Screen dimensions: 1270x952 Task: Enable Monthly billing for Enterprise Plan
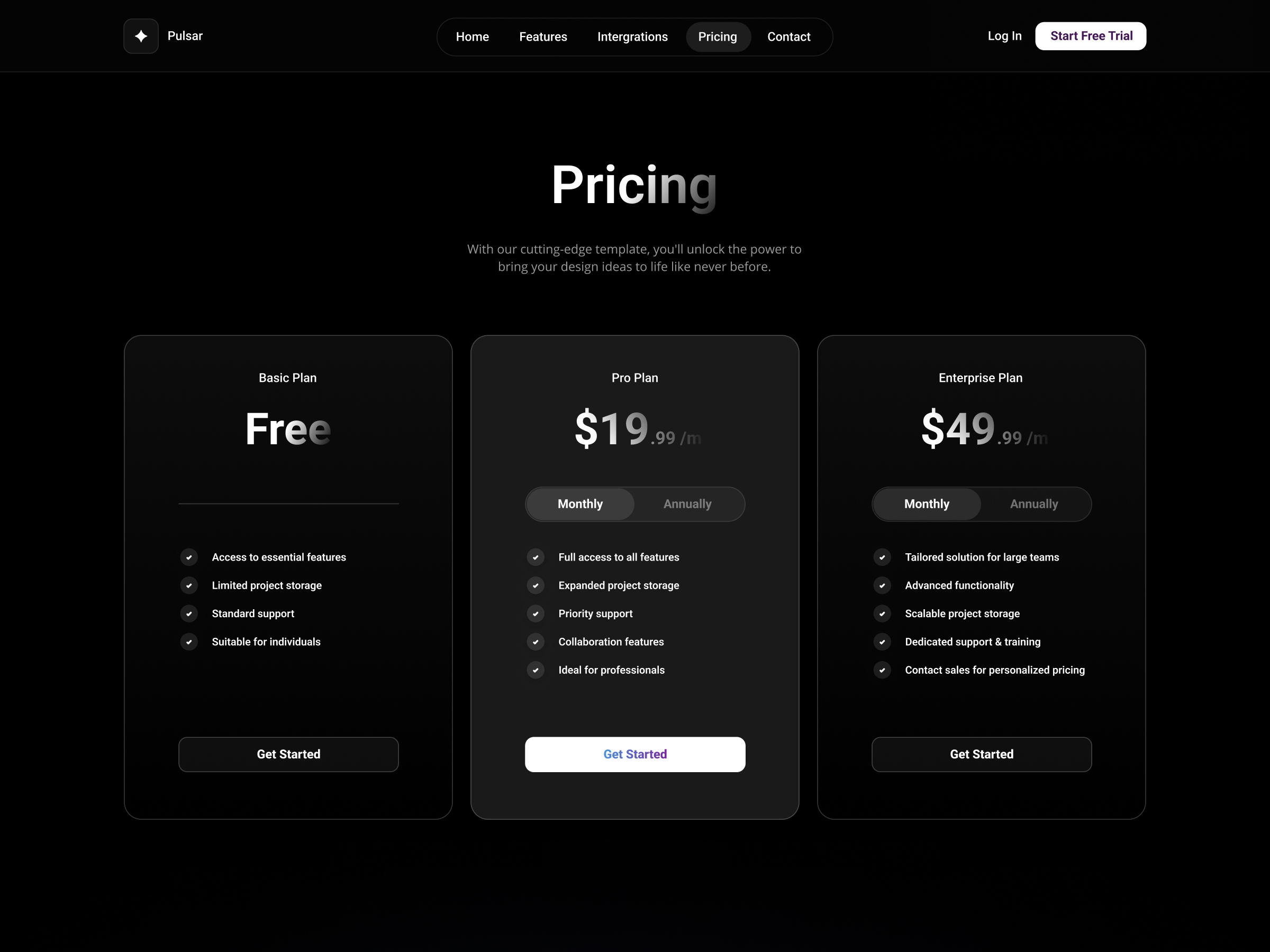[x=926, y=503]
